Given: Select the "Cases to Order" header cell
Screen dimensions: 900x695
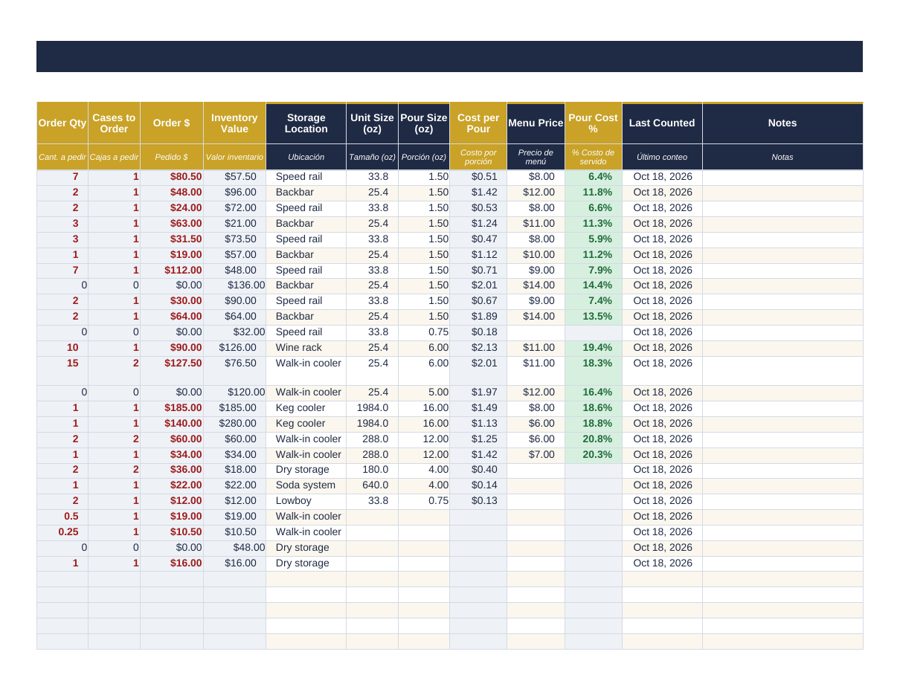Looking at the screenshot, I should click(x=114, y=123).
